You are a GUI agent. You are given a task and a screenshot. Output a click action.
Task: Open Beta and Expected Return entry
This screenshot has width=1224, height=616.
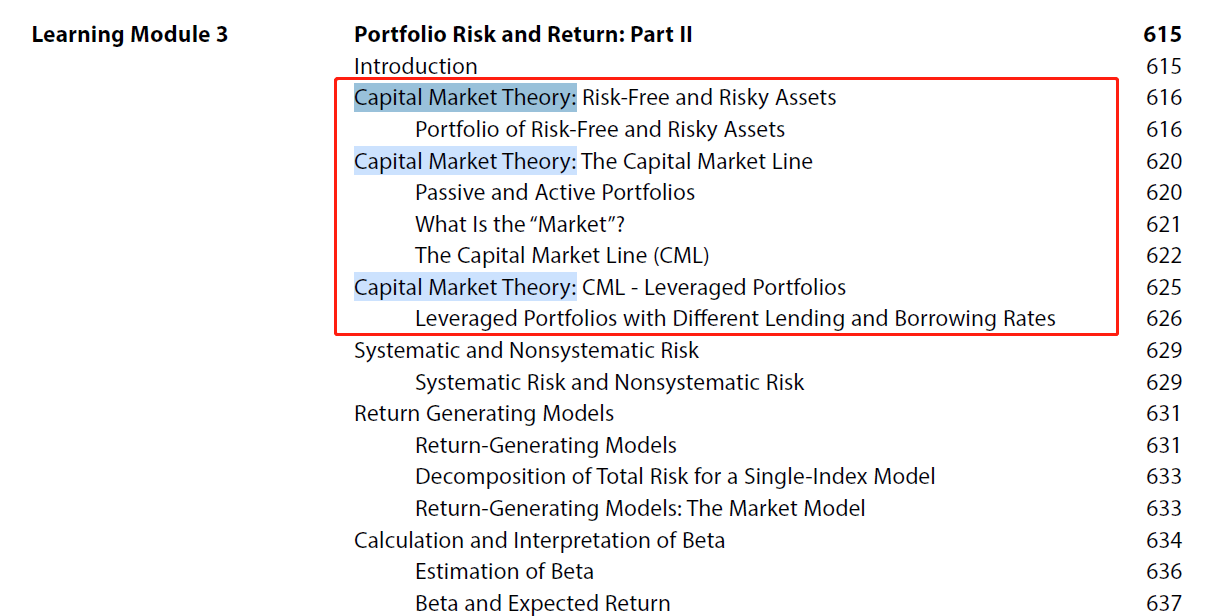pos(542,603)
